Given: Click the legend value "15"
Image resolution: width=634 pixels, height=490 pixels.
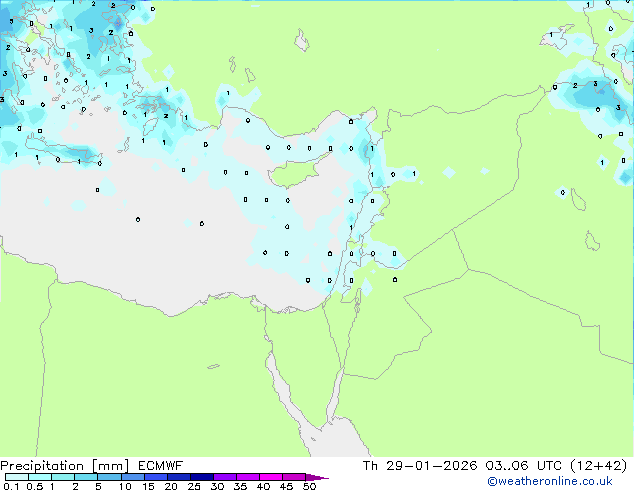Looking at the screenshot, I should 148,486.
